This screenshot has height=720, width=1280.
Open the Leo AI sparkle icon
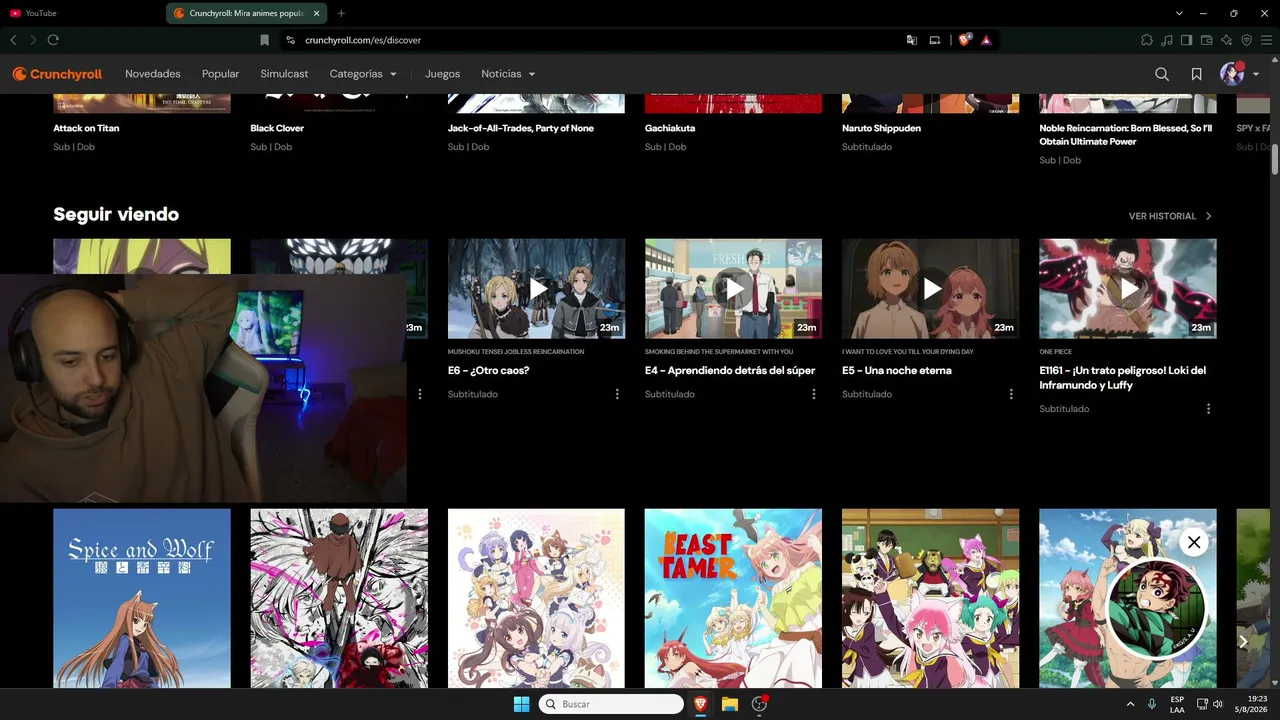[x=1226, y=40]
